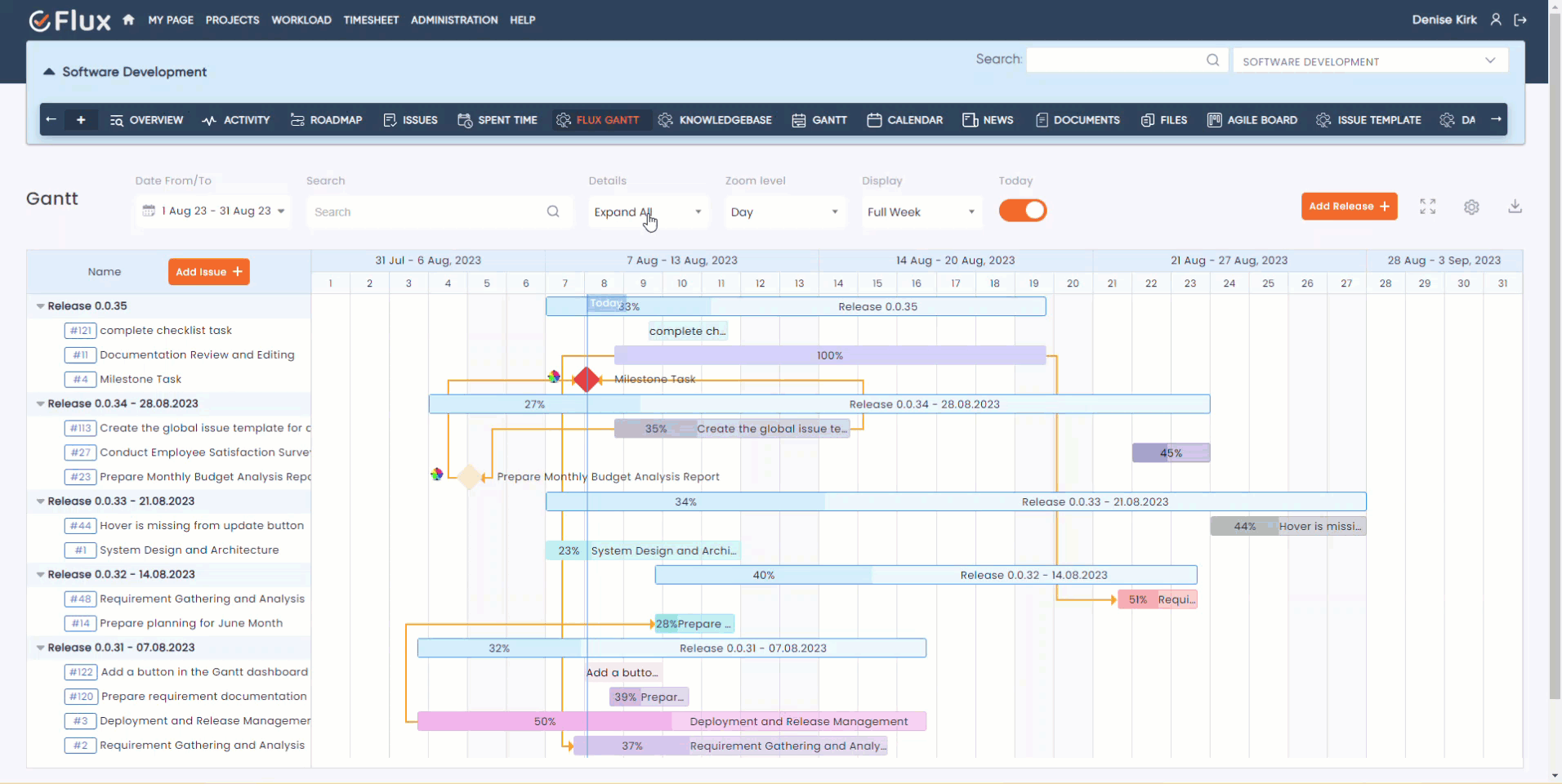Collapse the Release 0.0.35 group
This screenshot has width=1562, height=784.
pyautogui.click(x=40, y=305)
